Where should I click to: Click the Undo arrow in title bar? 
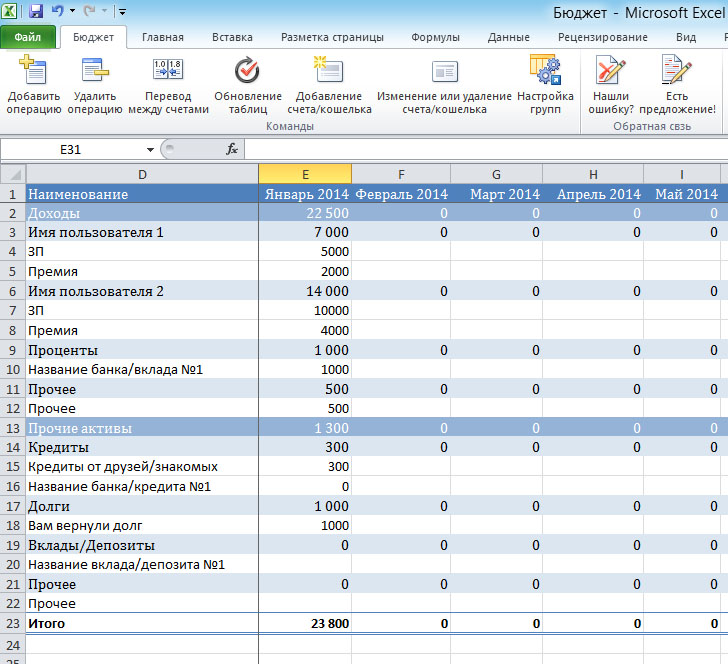57,12
